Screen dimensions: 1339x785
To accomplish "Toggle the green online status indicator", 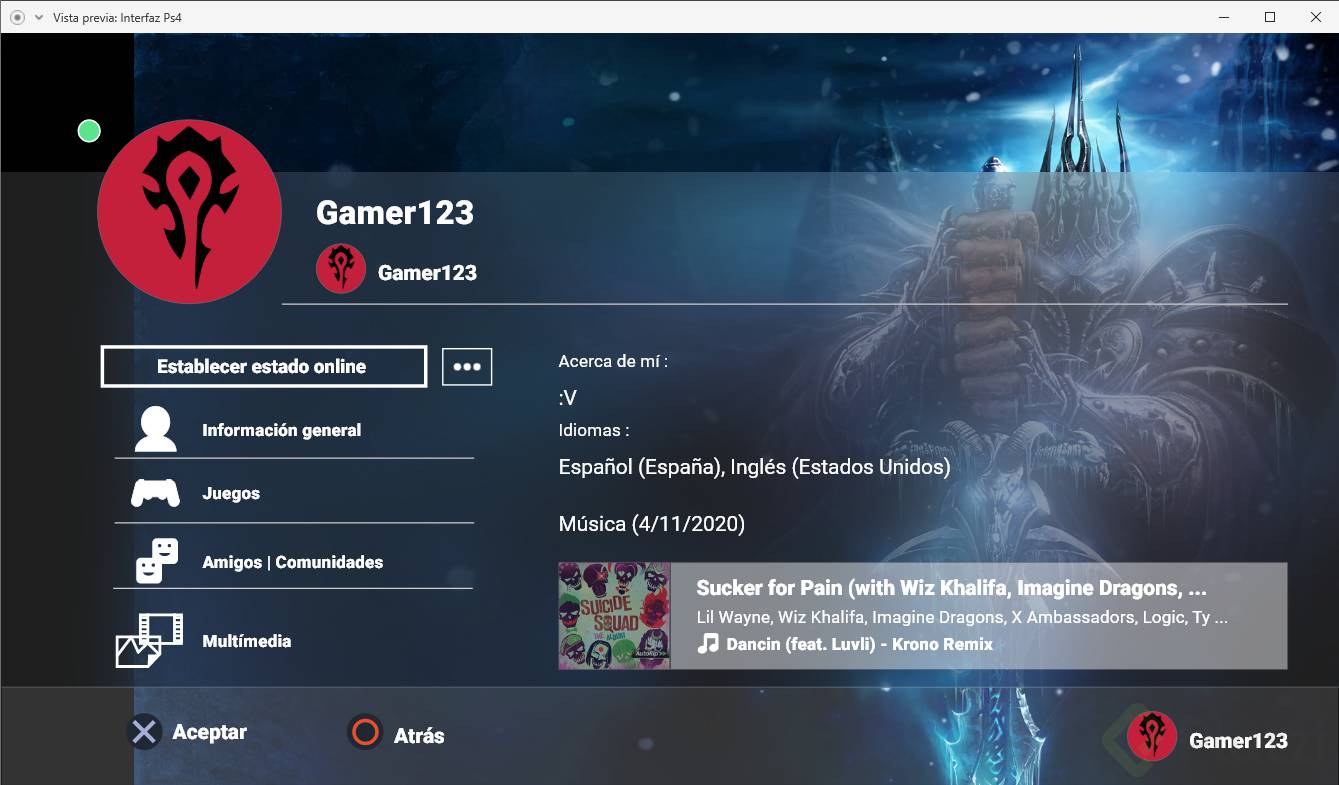I will pyautogui.click(x=88, y=130).
